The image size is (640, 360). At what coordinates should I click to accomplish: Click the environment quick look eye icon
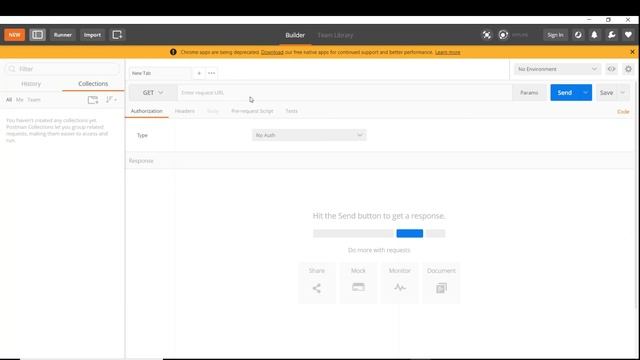click(611, 69)
